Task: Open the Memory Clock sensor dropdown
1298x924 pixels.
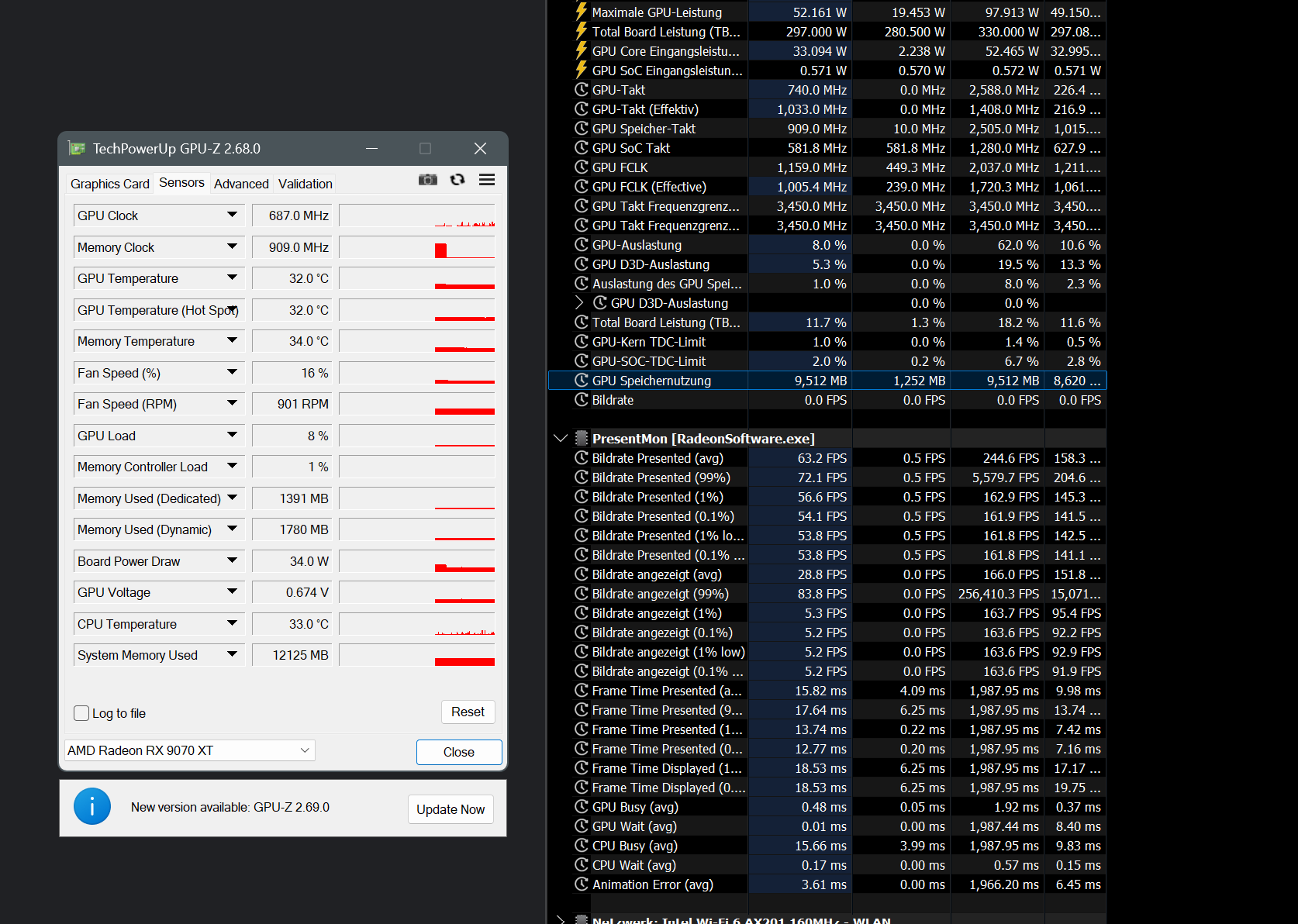Action: coord(232,247)
